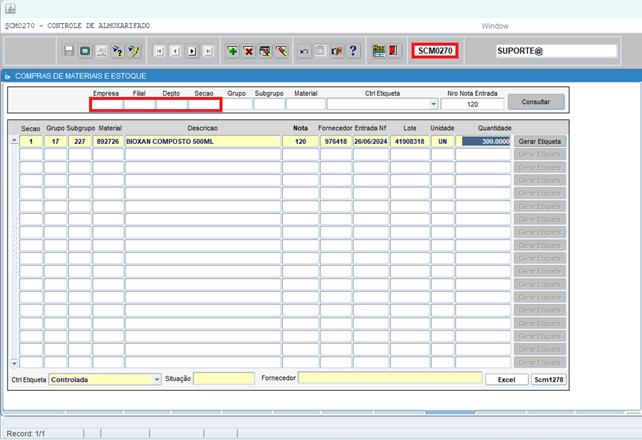Select Entrada Nf cell 26/06/2024
642x440 pixels.
371,141
